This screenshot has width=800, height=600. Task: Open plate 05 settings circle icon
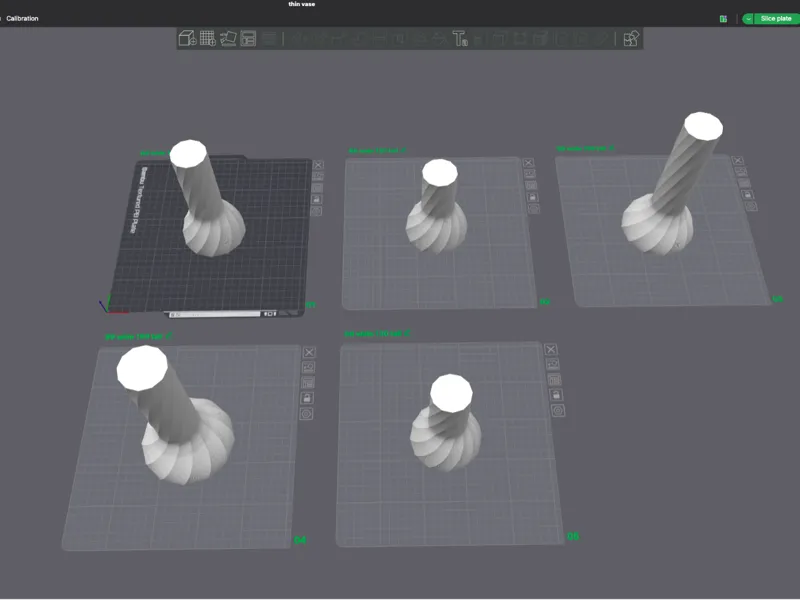558,411
